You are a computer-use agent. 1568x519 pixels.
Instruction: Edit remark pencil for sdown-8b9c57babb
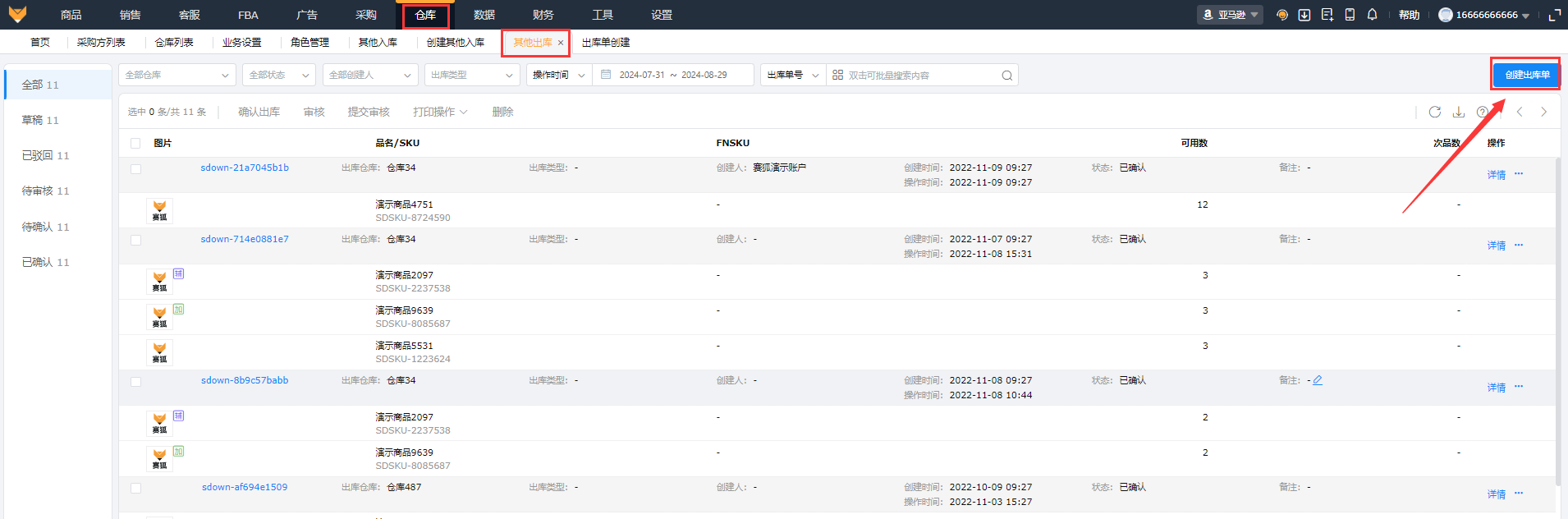1318,380
